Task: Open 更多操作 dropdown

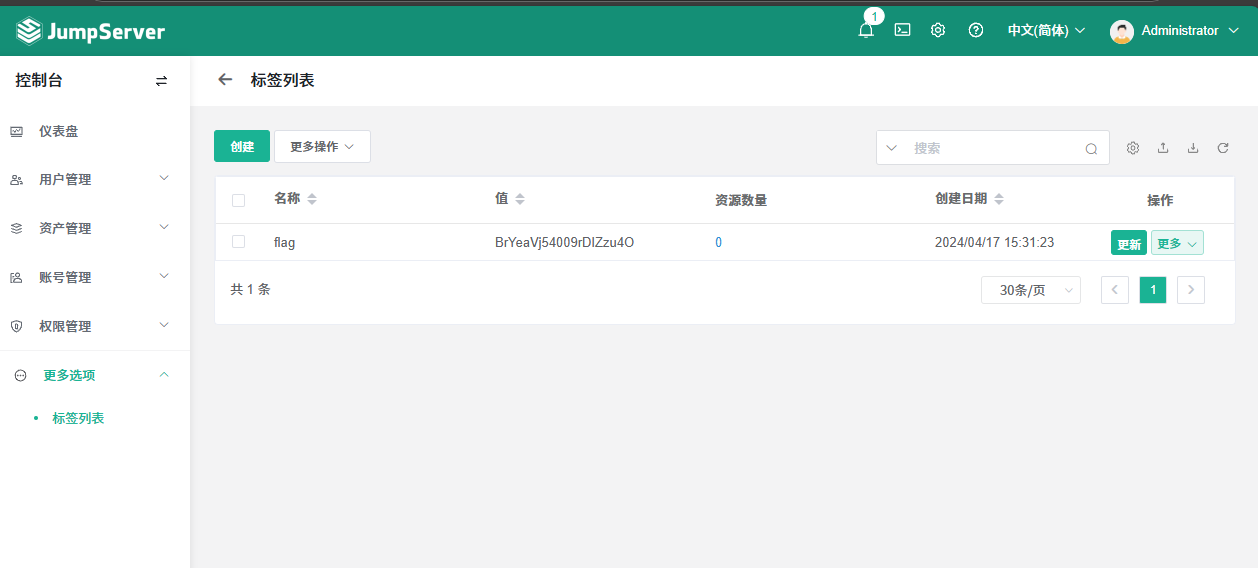Action: pos(322,147)
